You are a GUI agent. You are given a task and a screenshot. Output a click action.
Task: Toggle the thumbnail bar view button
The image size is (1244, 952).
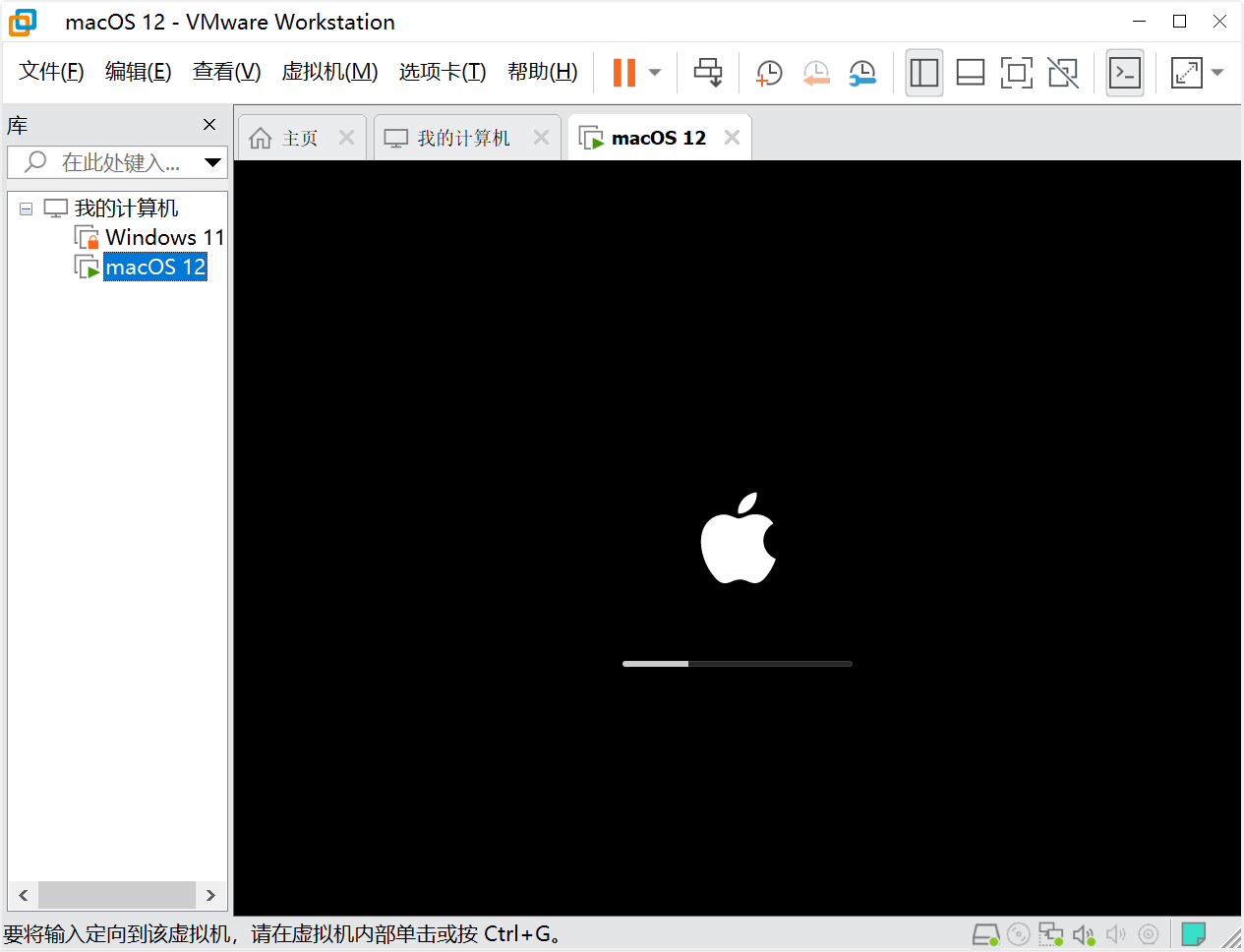coord(971,73)
